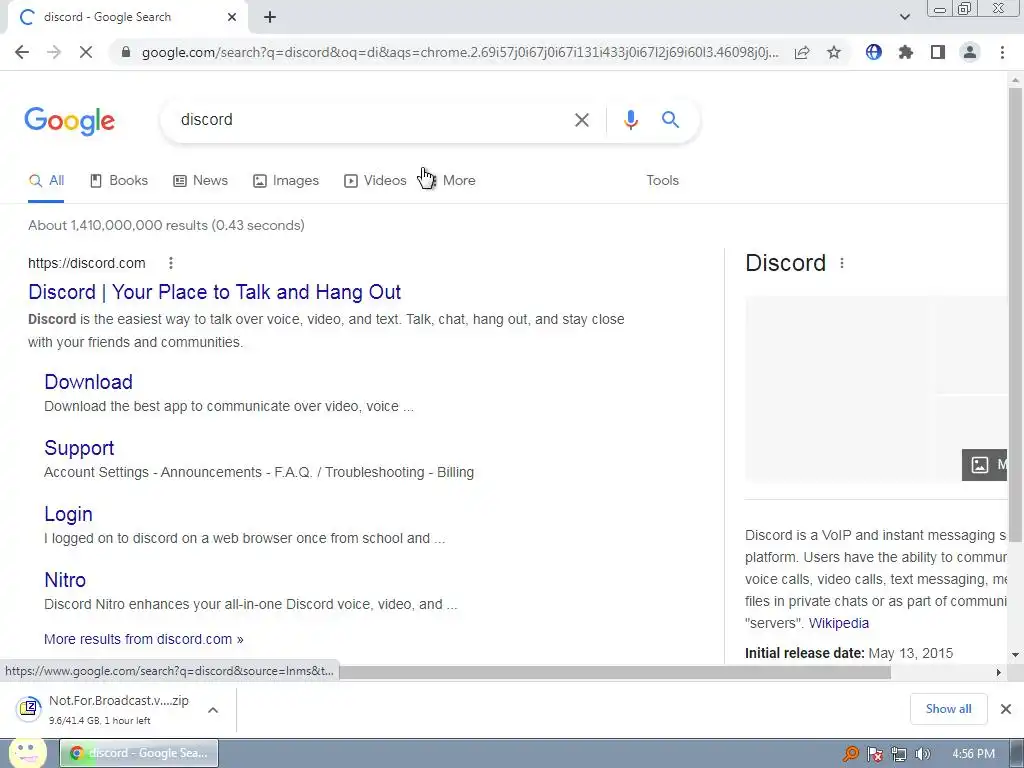Open the Nitro sitelink
Image resolution: width=1024 pixels, height=768 pixels.
tap(65, 580)
